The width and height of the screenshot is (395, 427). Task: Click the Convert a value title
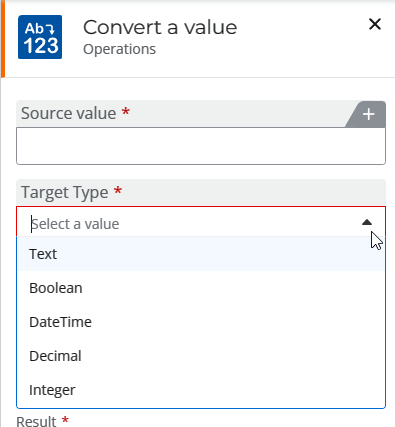pyautogui.click(x=160, y=27)
